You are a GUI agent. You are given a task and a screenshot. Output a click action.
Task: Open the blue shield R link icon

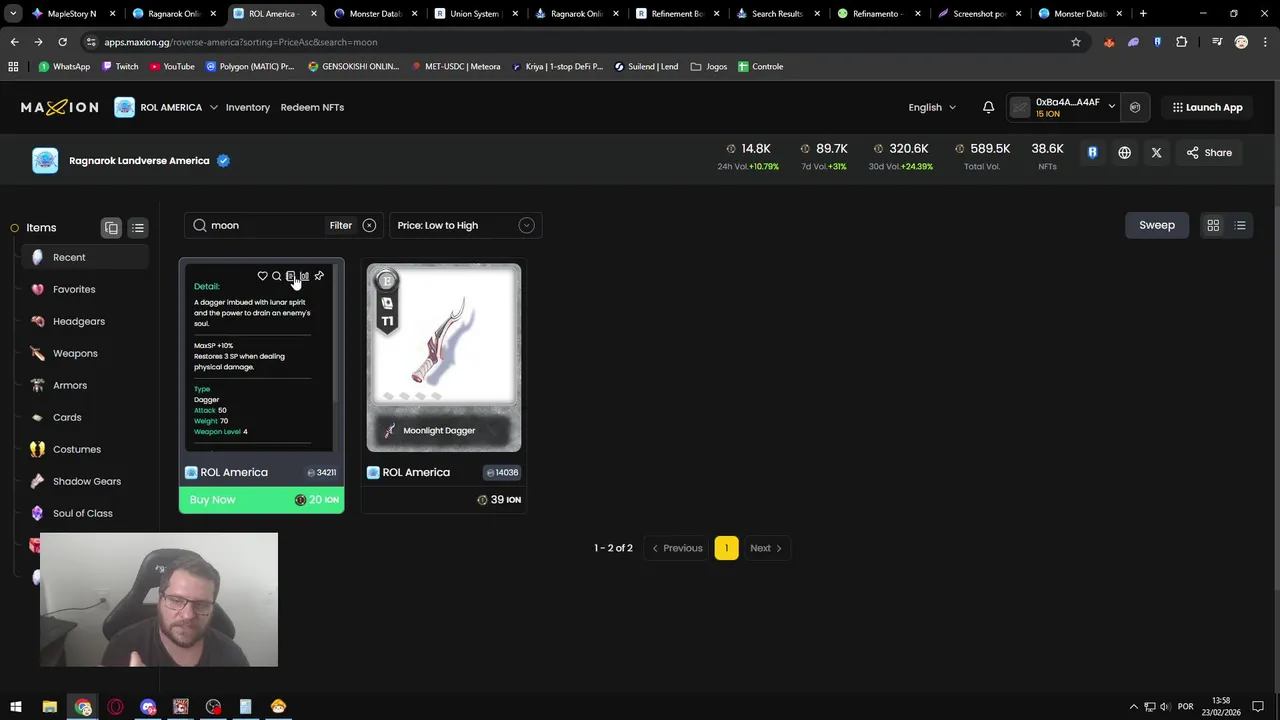(x=1092, y=153)
